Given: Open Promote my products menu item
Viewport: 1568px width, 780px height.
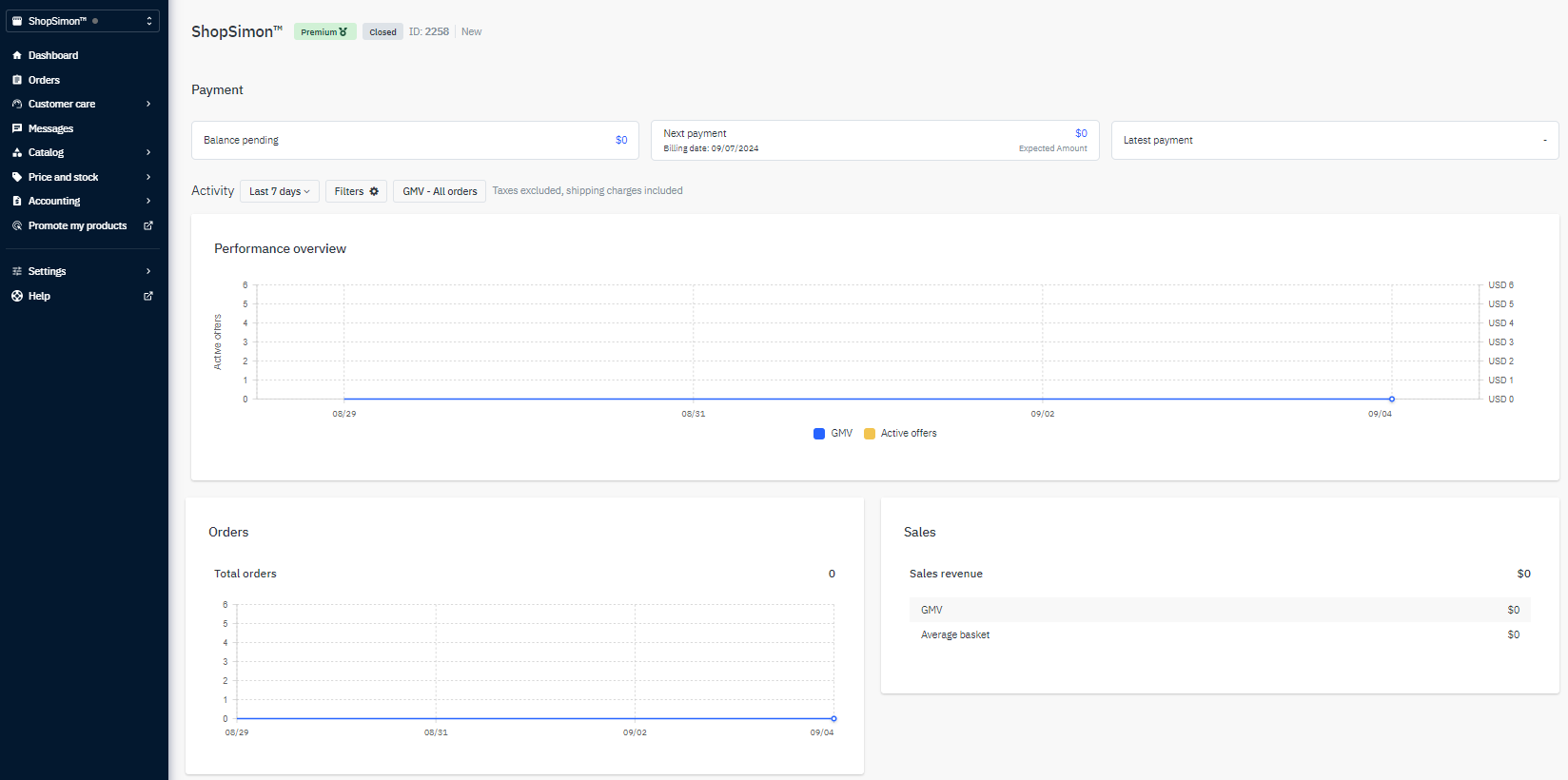Looking at the screenshot, I should coord(77,225).
